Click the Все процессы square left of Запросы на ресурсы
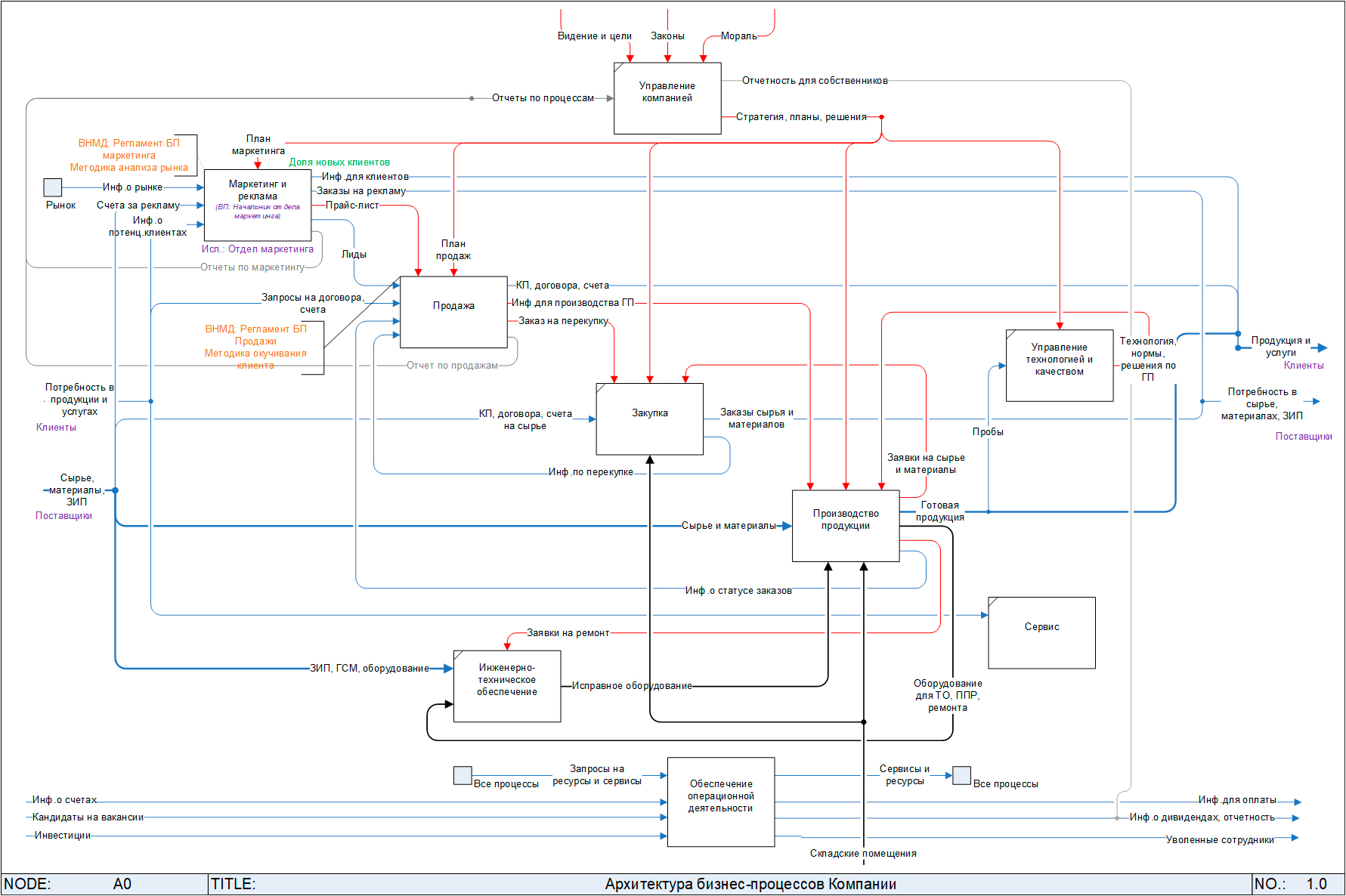The height and width of the screenshot is (896, 1346). pos(463,775)
